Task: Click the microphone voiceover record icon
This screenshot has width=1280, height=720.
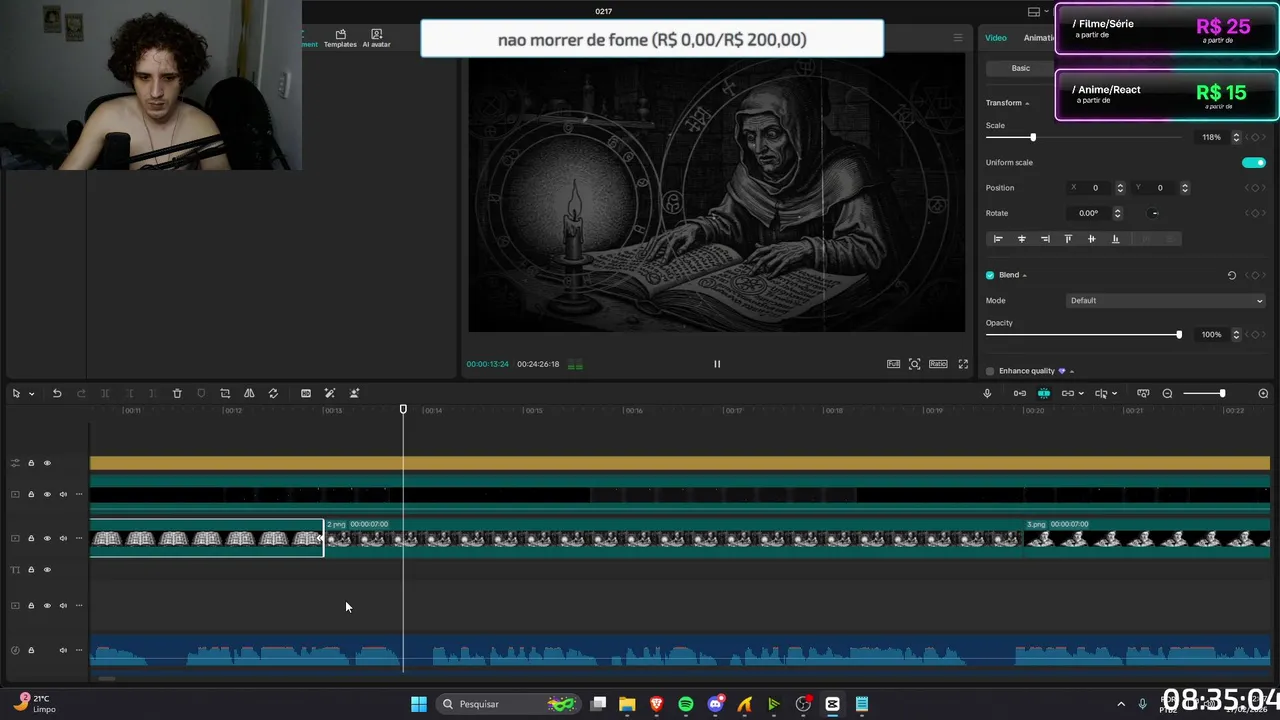Action: [987, 393]
